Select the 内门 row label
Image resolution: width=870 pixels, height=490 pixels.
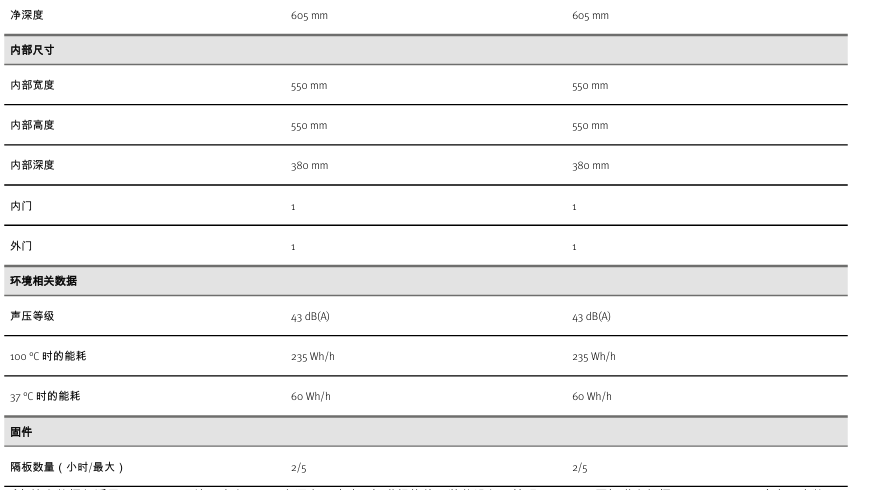pyautogui.click(x=21, y=206)
